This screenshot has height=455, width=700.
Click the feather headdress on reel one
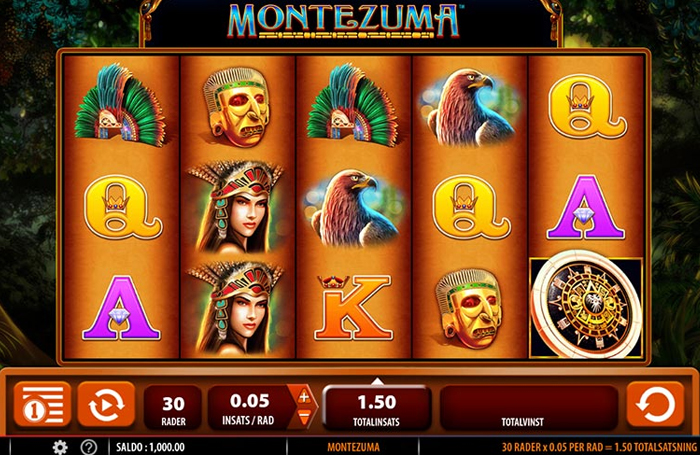point(121,105)
